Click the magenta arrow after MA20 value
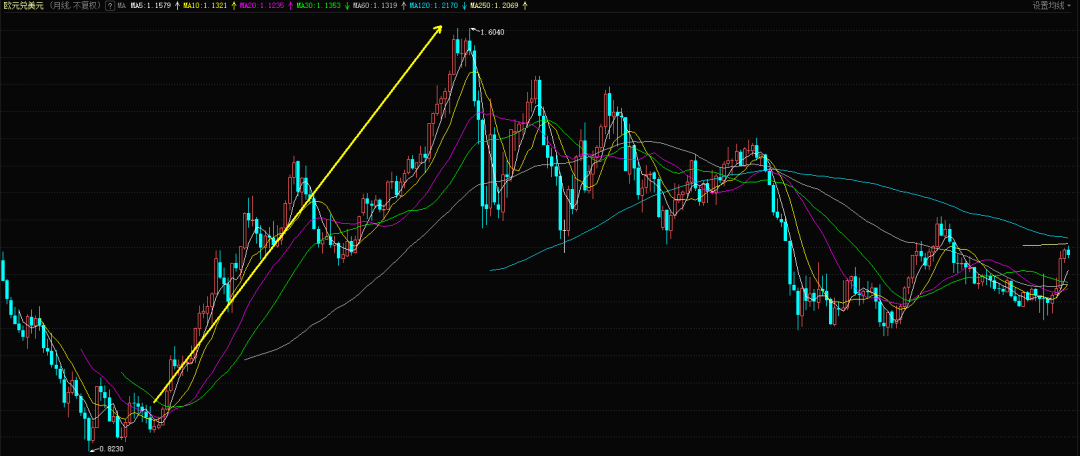 click(290, 5)
